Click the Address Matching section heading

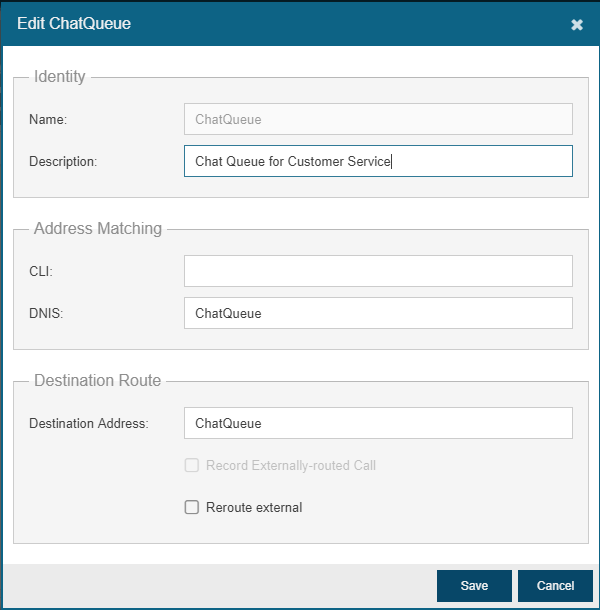pyautogui.click(x=98, y=228)
